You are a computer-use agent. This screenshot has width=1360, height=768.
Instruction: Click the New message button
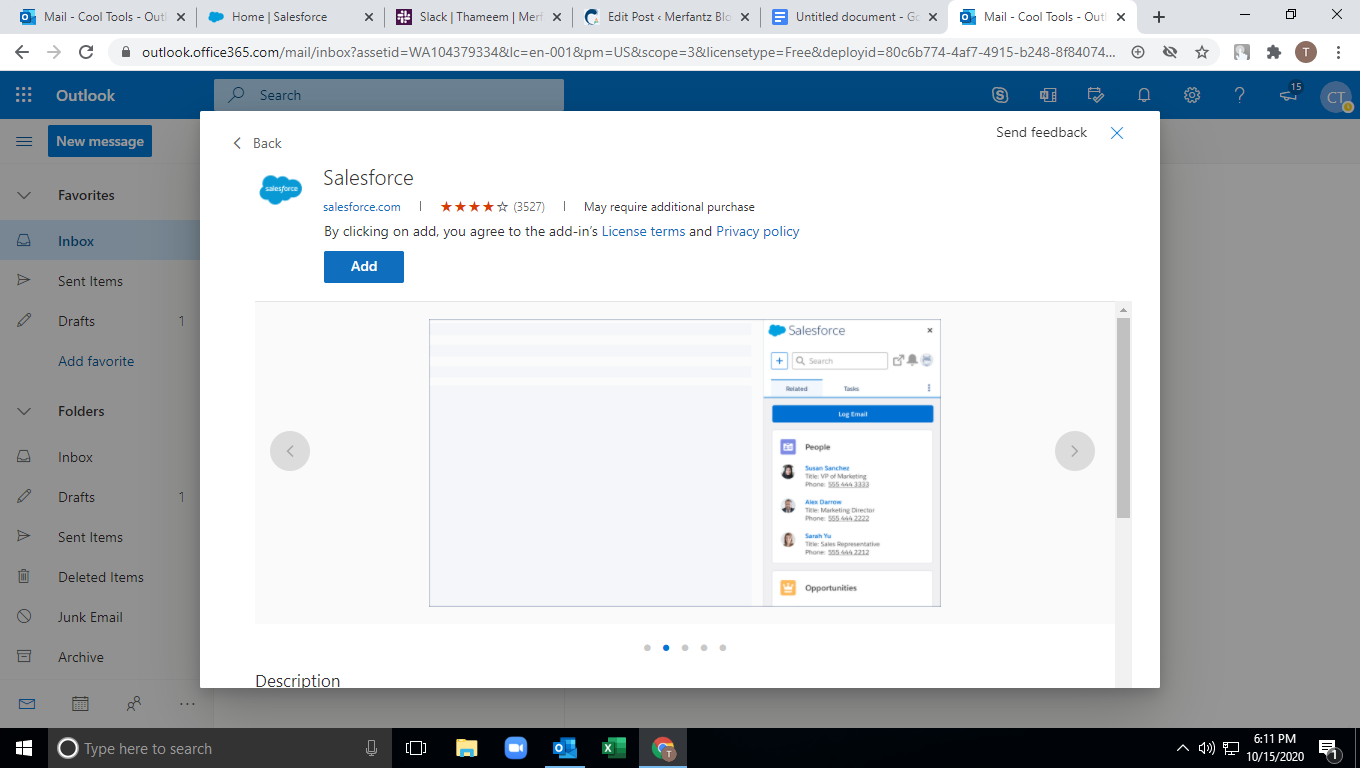click(x=100, y=141)
